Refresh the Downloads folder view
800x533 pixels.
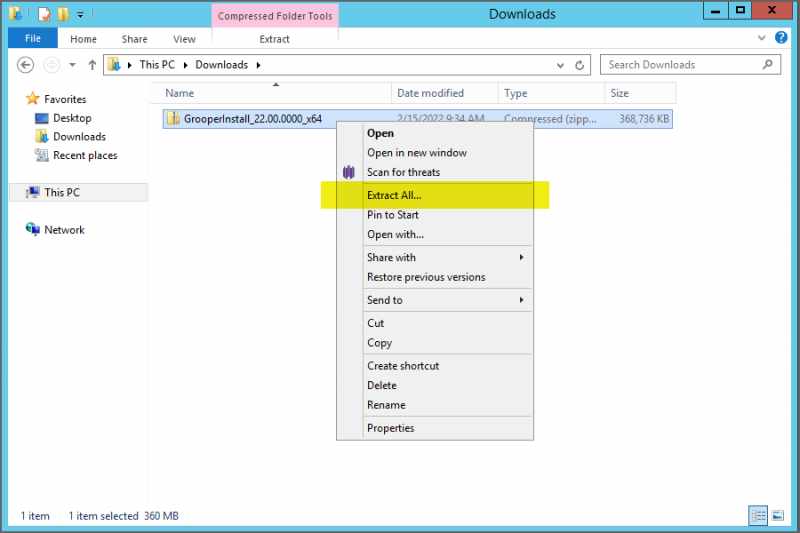coord(580,65)
